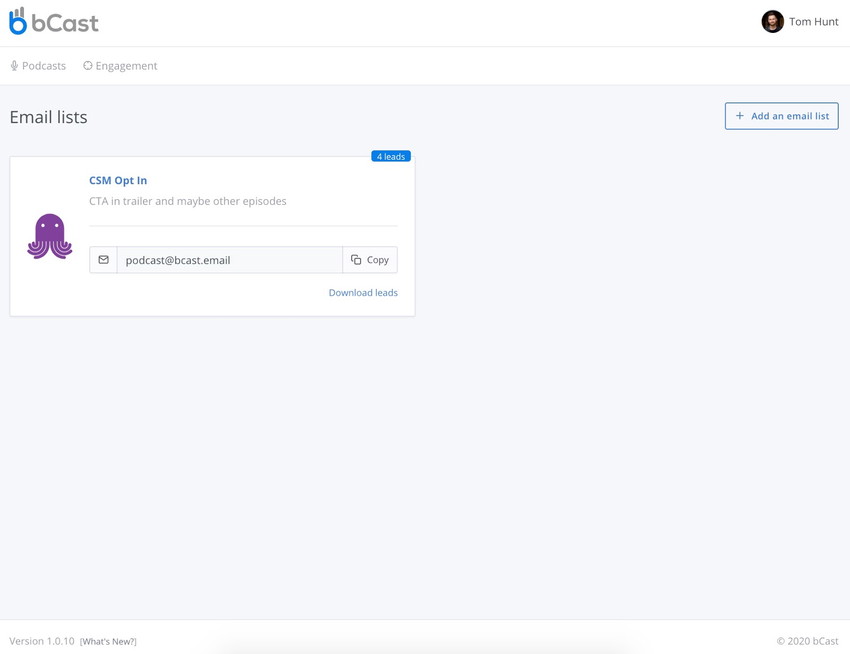Click the Add an email list button
Screen dimensions: 850x654
tap(782, 115)
